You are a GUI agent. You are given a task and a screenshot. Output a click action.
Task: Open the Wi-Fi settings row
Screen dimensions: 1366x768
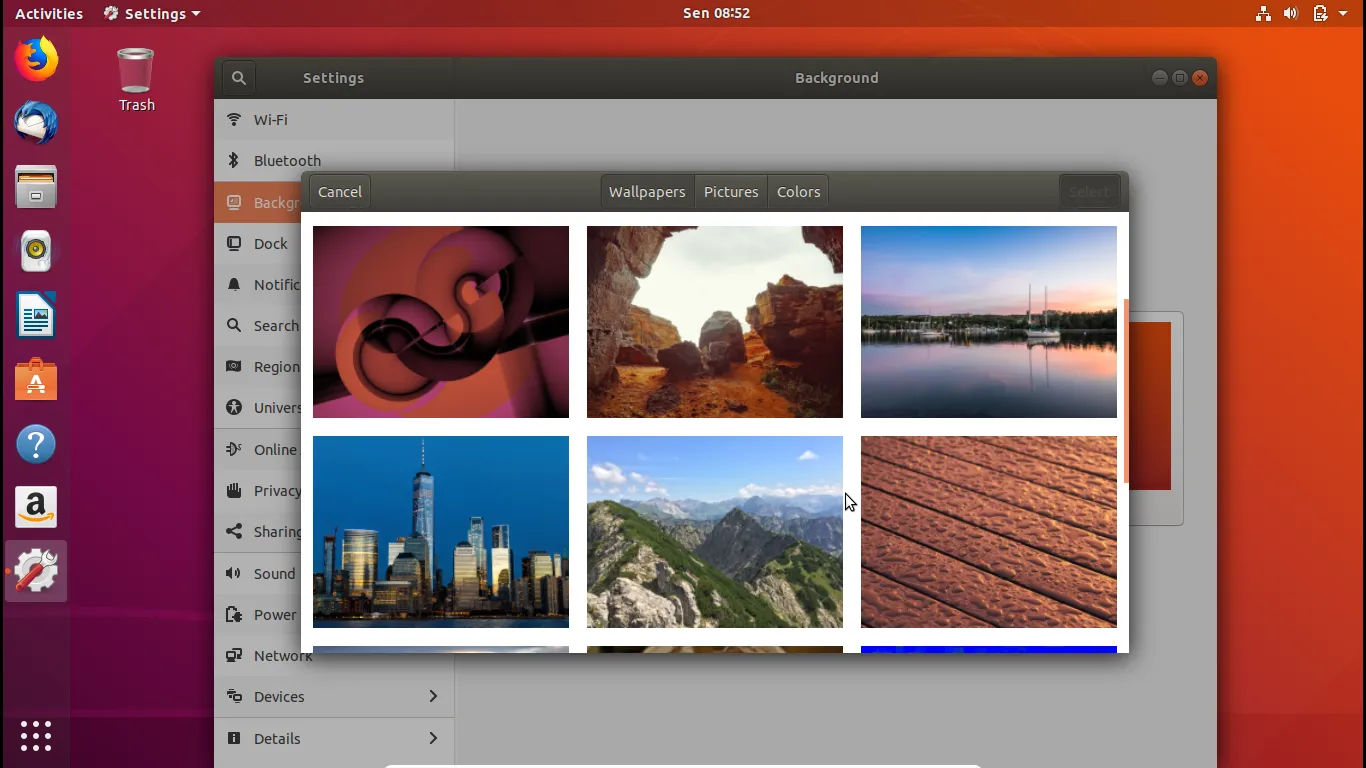334,119
